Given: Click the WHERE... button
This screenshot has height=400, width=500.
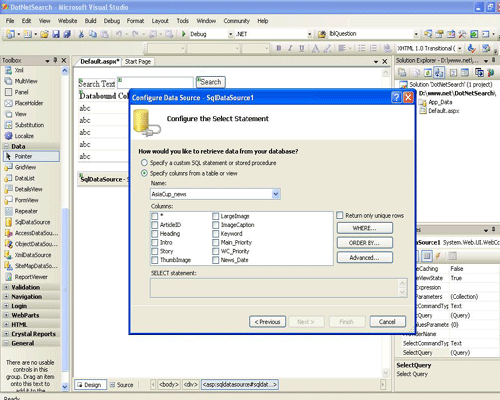Looking at the screenshot, I should pyautogui.click(x=365, y=228).
